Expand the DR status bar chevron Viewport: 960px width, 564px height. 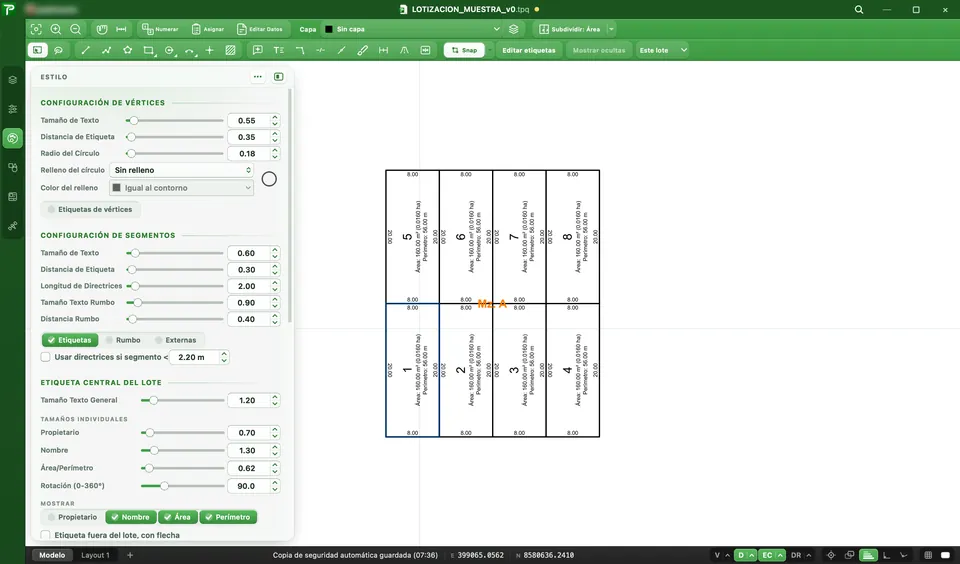(808, 555)
